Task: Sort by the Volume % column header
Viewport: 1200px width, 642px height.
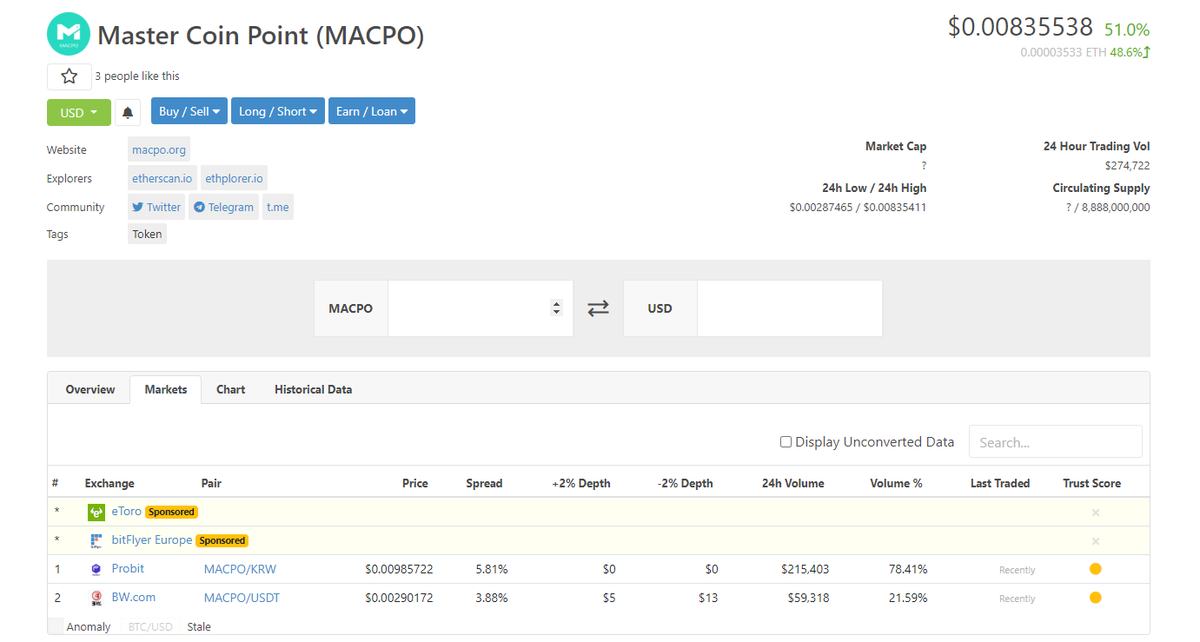Action: click(x=897, y=483)
